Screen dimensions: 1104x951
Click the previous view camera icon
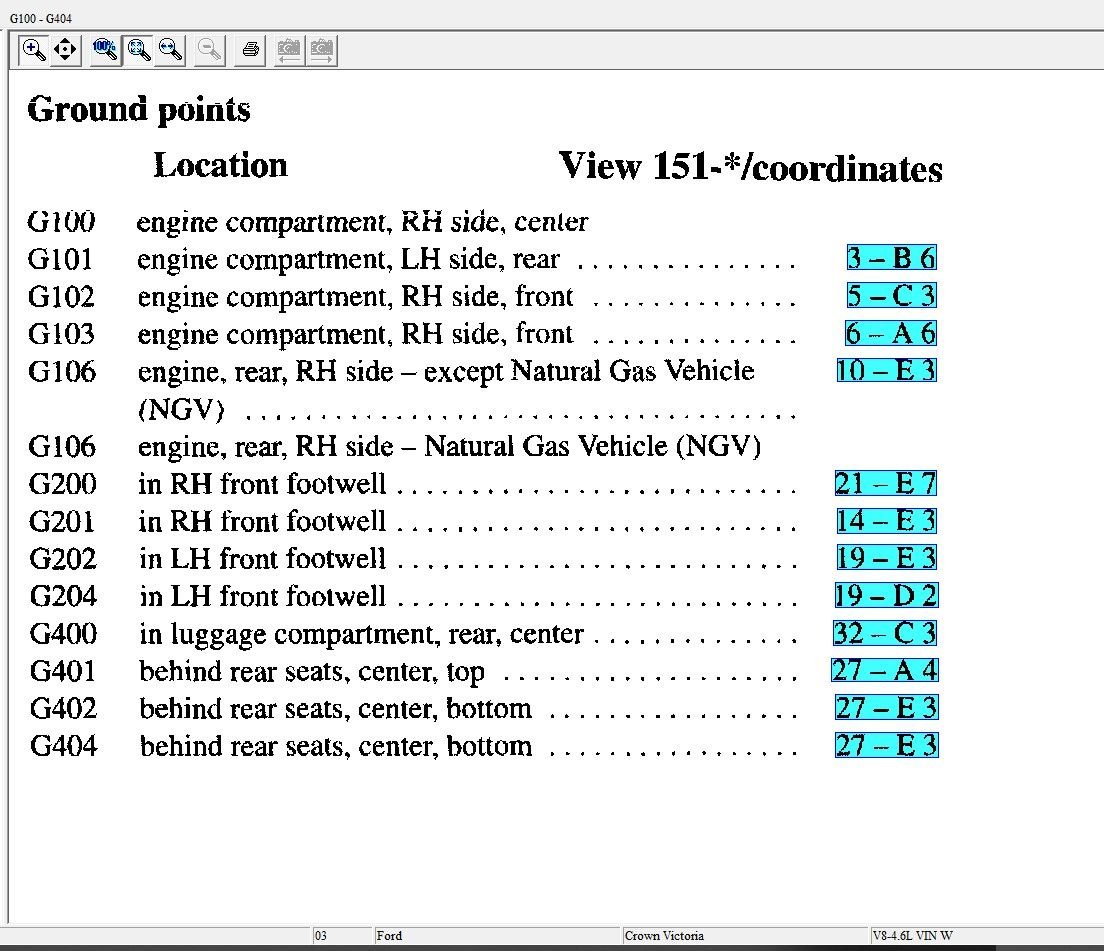[x=288, y=49]
